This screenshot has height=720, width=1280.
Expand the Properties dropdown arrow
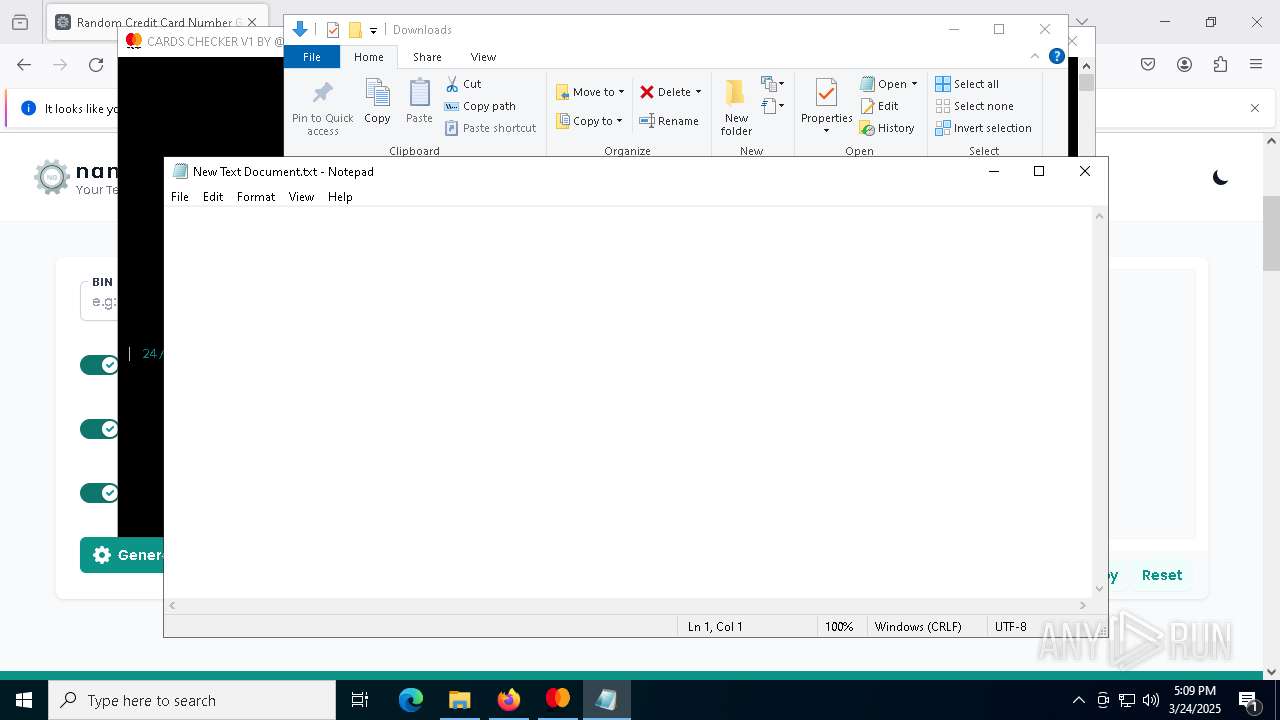826,132
